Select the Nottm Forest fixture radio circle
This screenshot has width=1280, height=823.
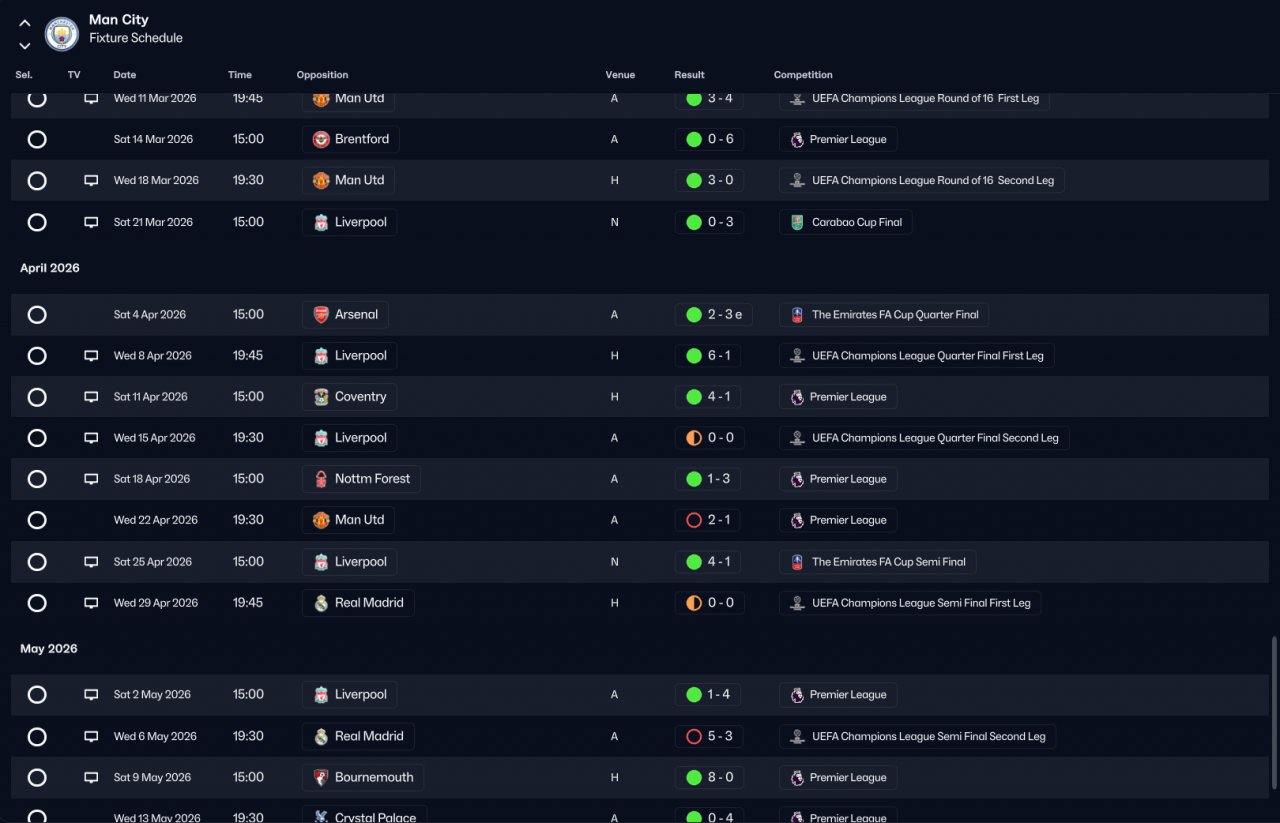click(x=37, y=479)
